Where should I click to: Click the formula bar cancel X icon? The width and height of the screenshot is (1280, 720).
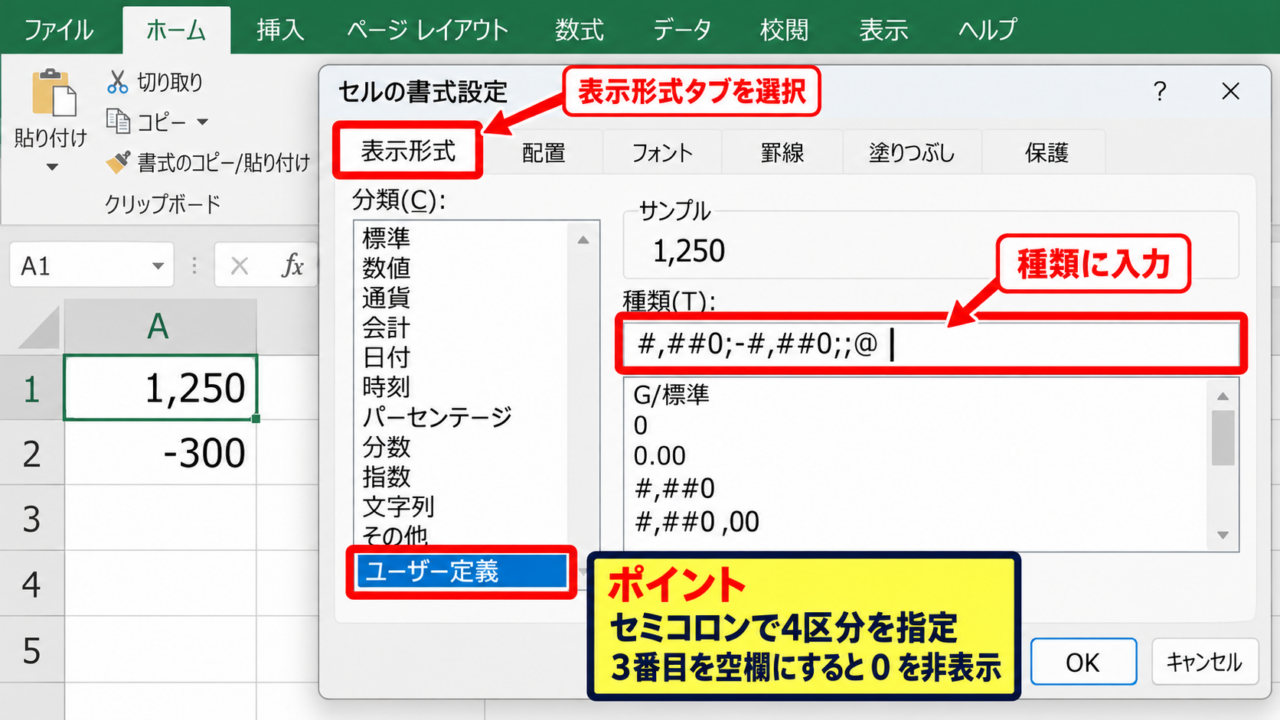click(239, 266)
